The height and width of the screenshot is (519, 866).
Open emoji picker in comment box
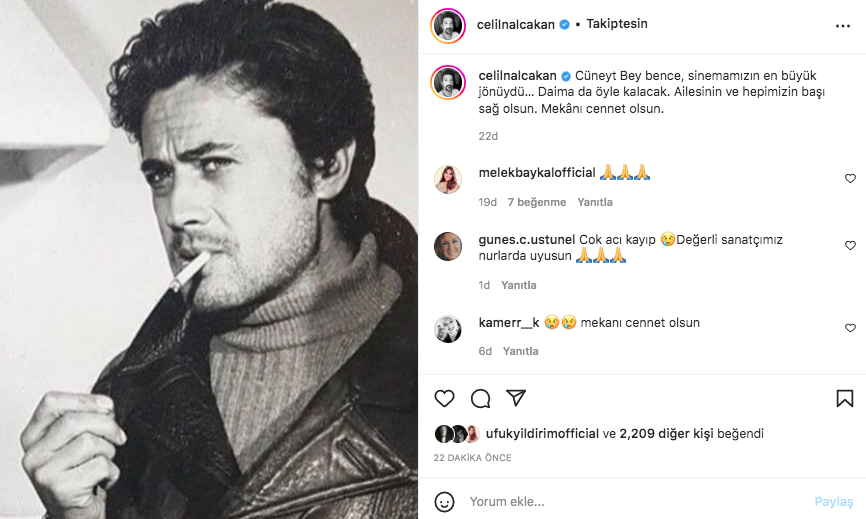446,501
